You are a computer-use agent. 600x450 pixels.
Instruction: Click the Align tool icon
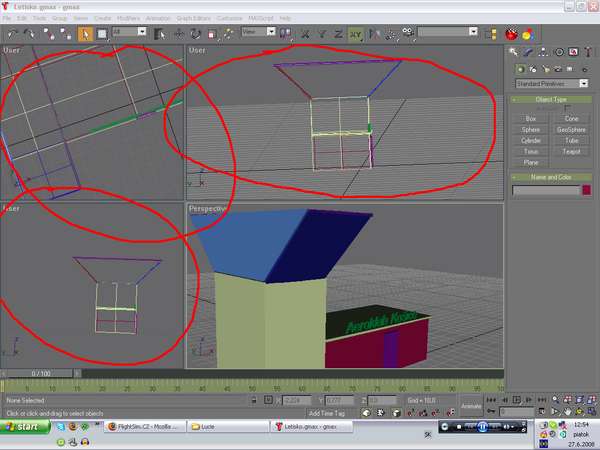[408, 33]
